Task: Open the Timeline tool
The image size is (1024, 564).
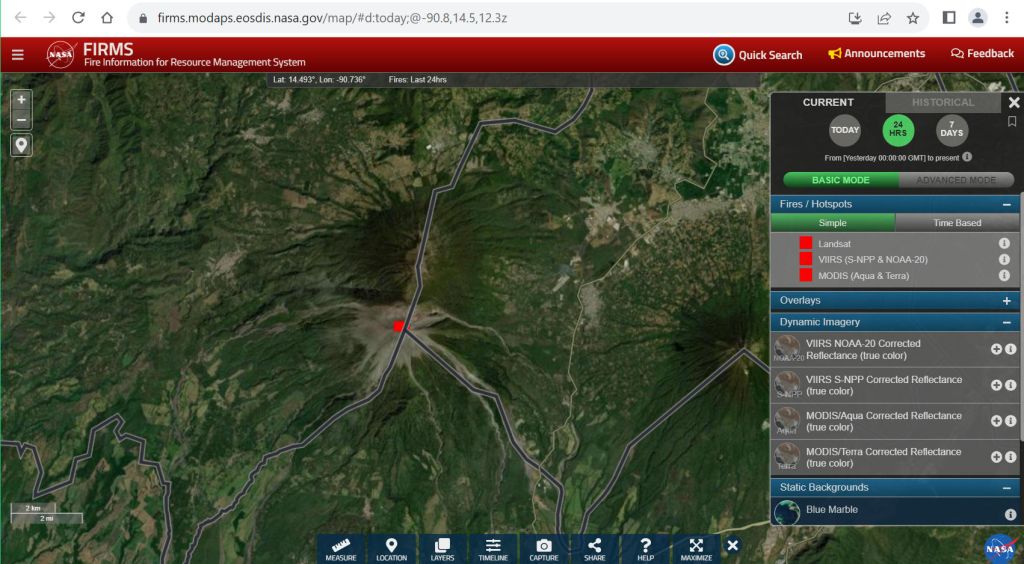Action: (493, 549)
